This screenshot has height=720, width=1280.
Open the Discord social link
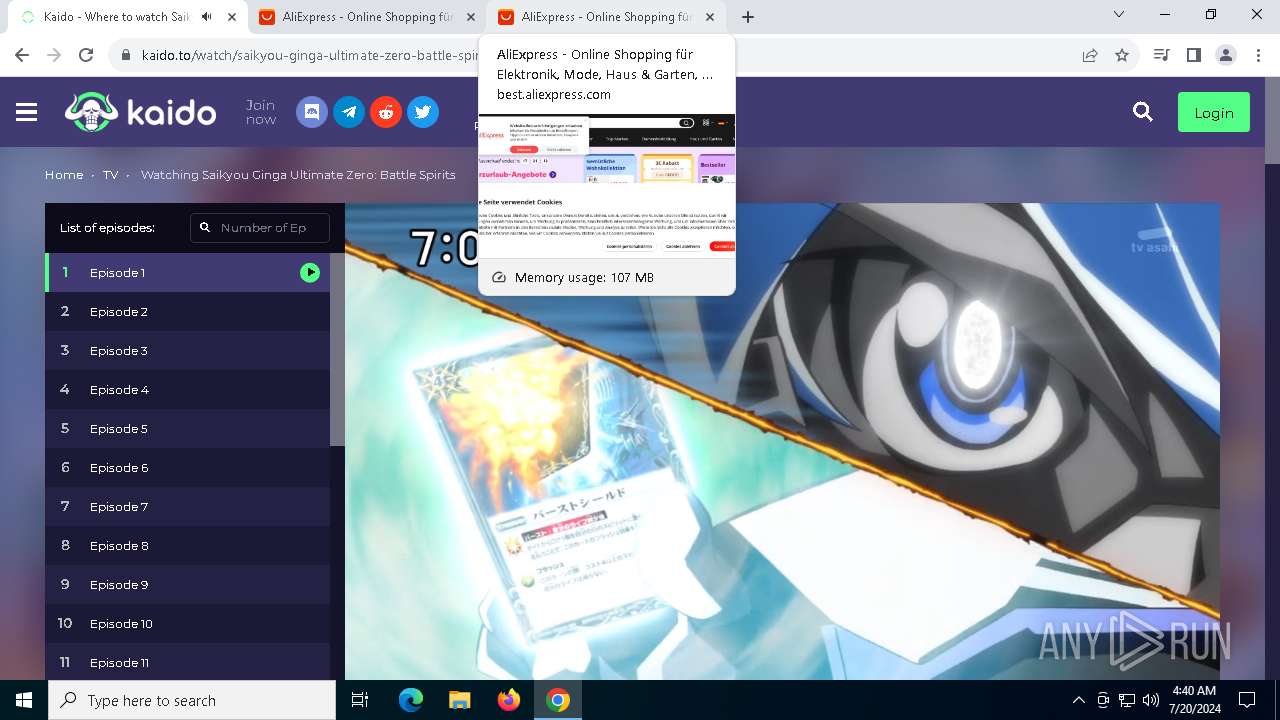[x=312, y=112]
